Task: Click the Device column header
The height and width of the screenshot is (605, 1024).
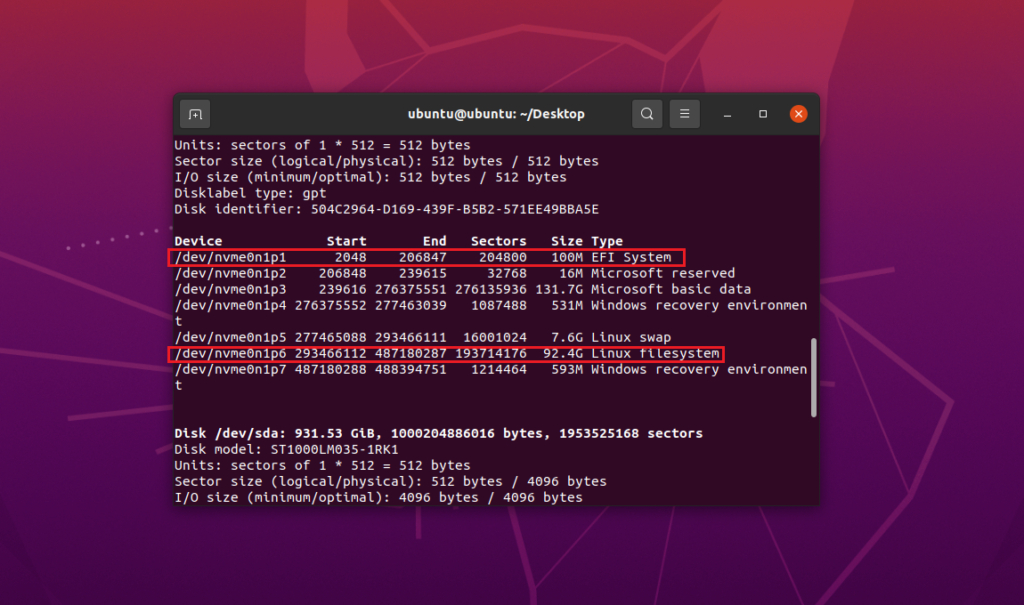Action: tap(198, 241)
